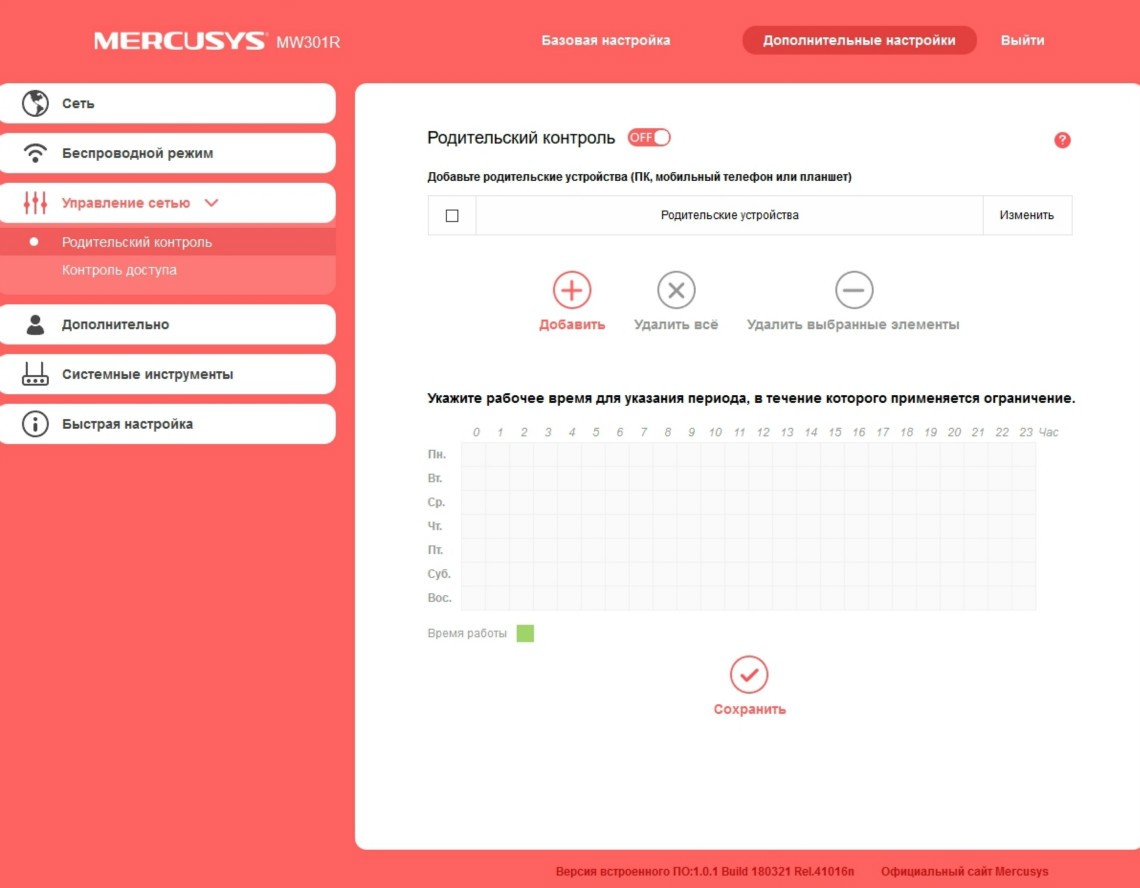The image size is (1140, 888).
Task: Click the Wi-Fi icon for Беспроводной режим
Action: pyautogui.click(x=36, y=153)
